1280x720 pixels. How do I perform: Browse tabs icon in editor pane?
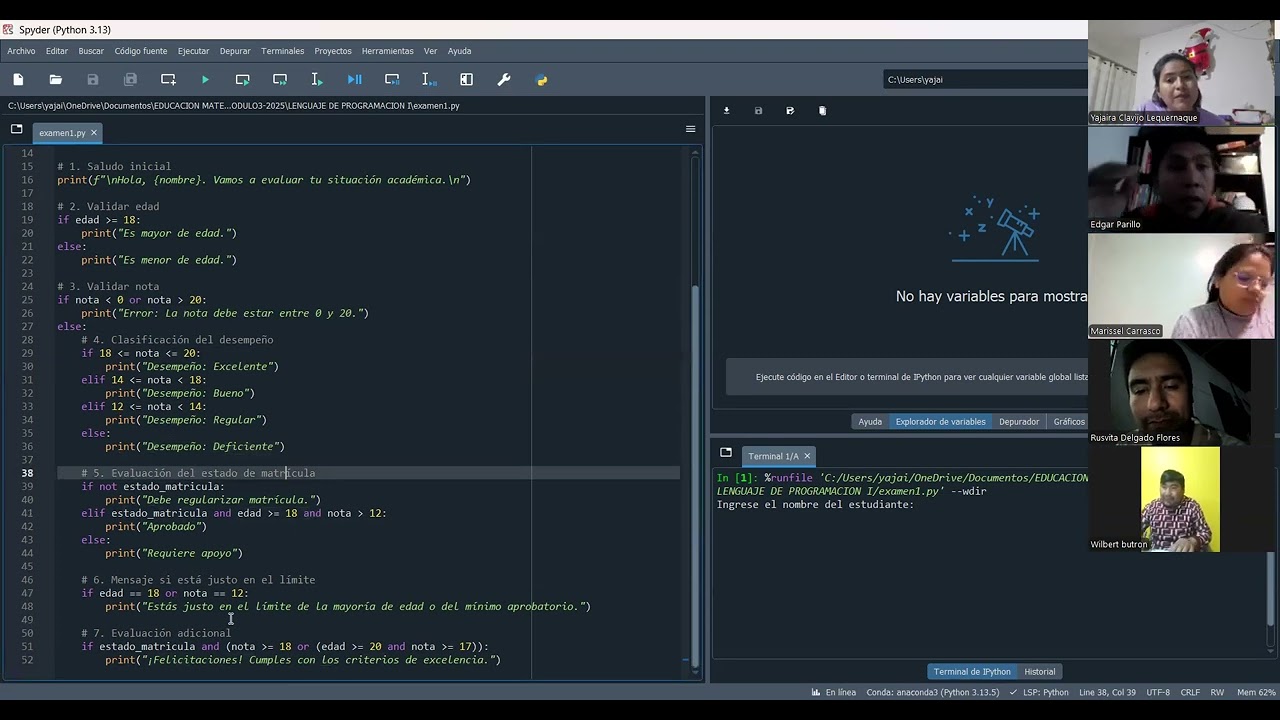tap(16, 129)
